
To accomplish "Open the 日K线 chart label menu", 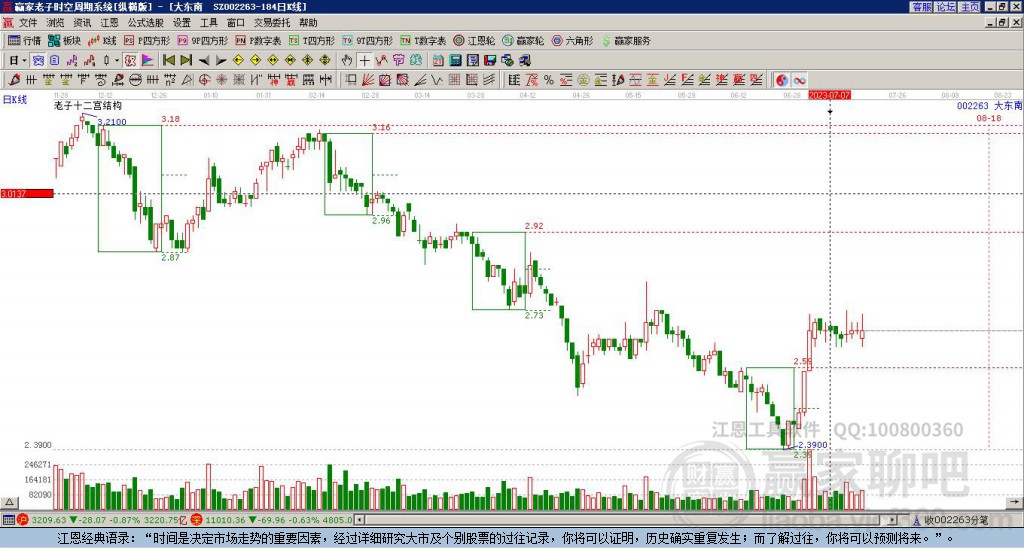I will [x=15, y=99].
